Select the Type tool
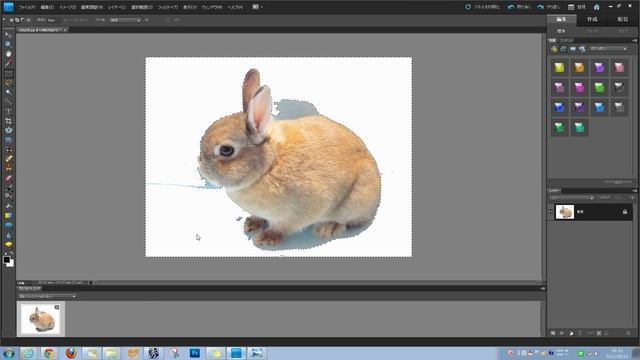640x360 pixels. point(8,111)
